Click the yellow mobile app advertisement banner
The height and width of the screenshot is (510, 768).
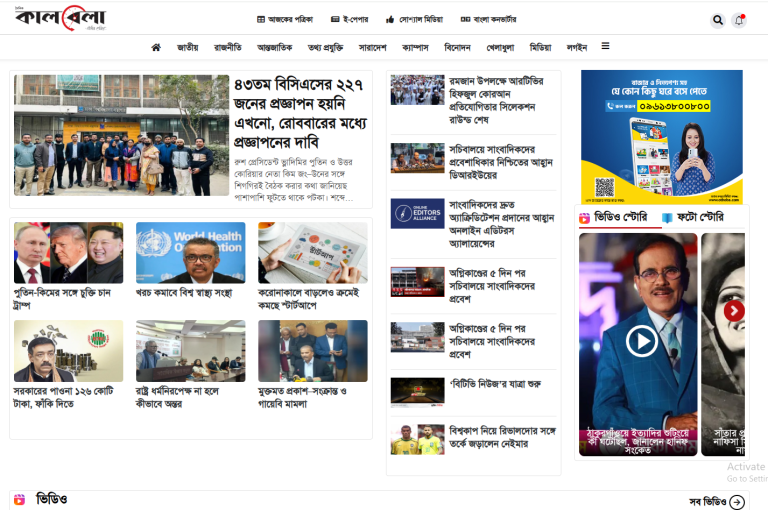661,136
